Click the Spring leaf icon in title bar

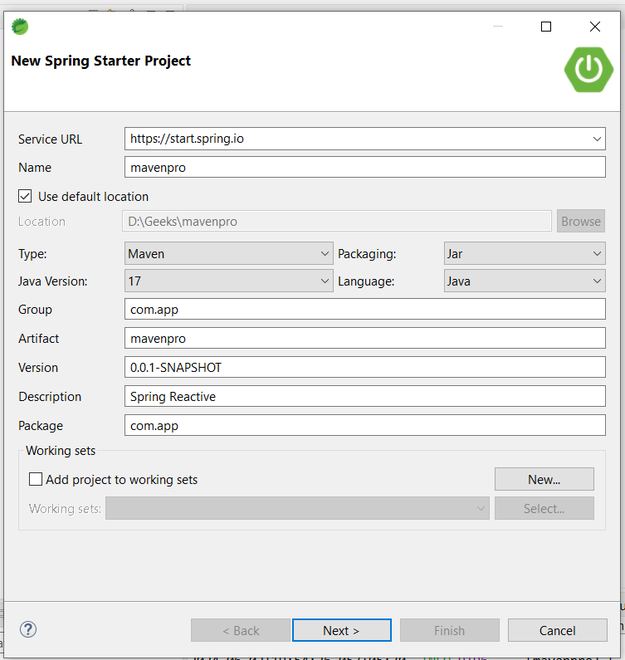tap(20, 27)
